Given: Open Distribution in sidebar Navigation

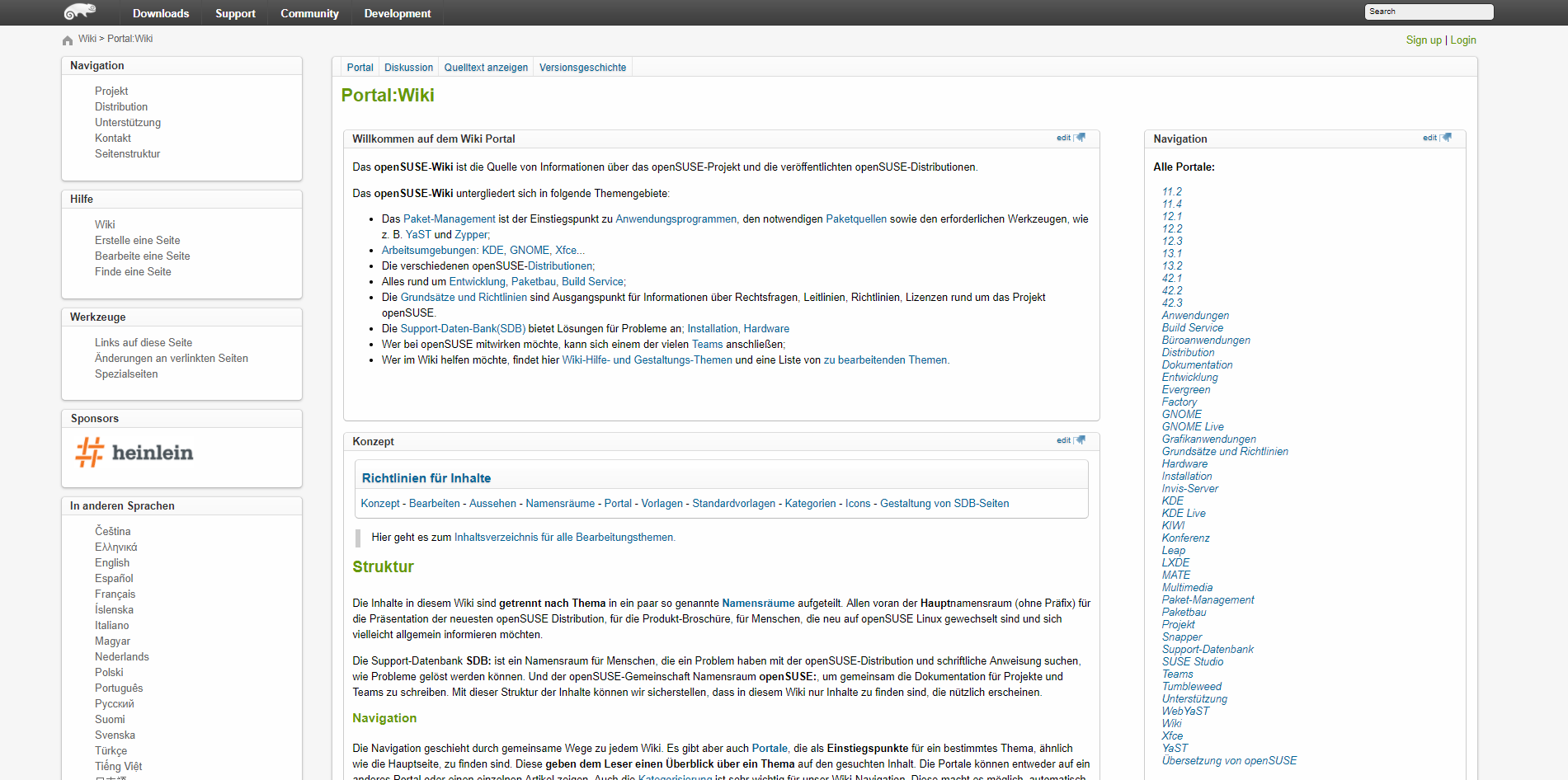Looking at the screenshot, I should click(x=121, y=107).
